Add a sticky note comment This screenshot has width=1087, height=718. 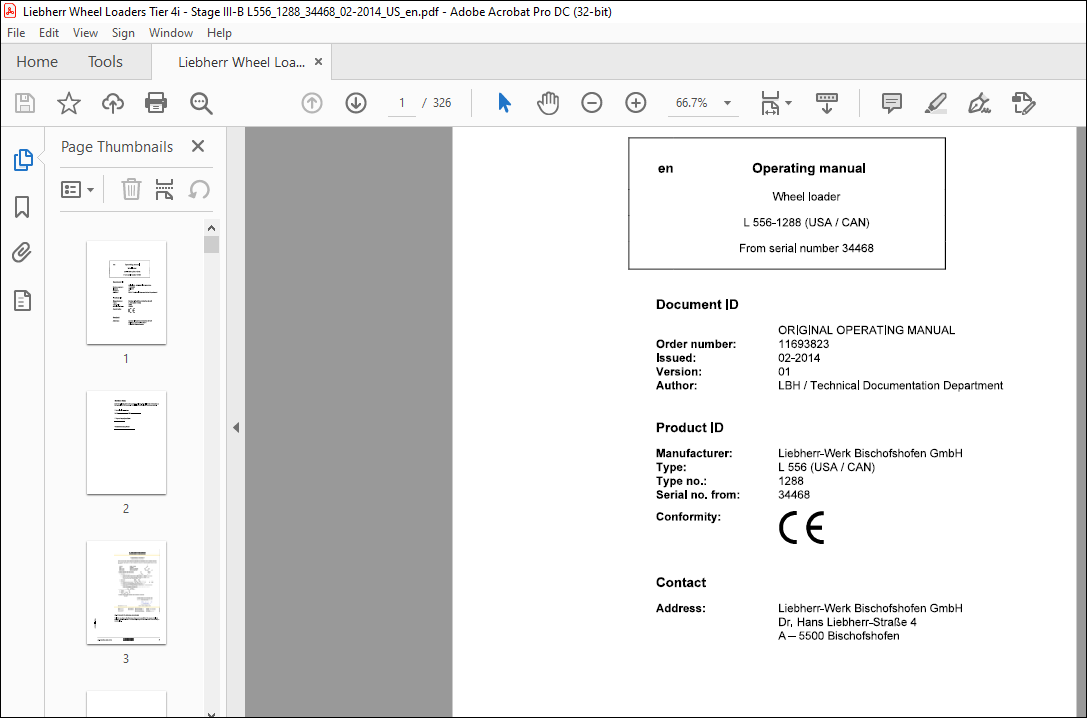[892, 103]
